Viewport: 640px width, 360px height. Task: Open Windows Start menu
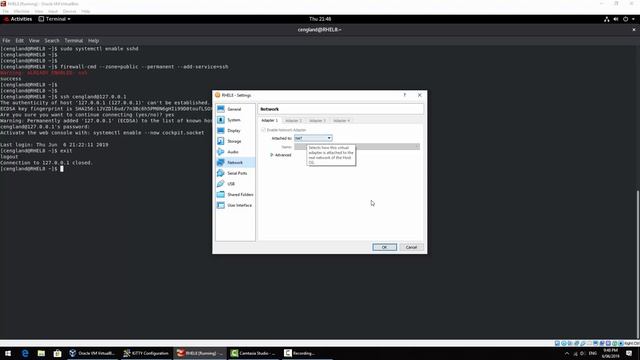click(8, 353)
